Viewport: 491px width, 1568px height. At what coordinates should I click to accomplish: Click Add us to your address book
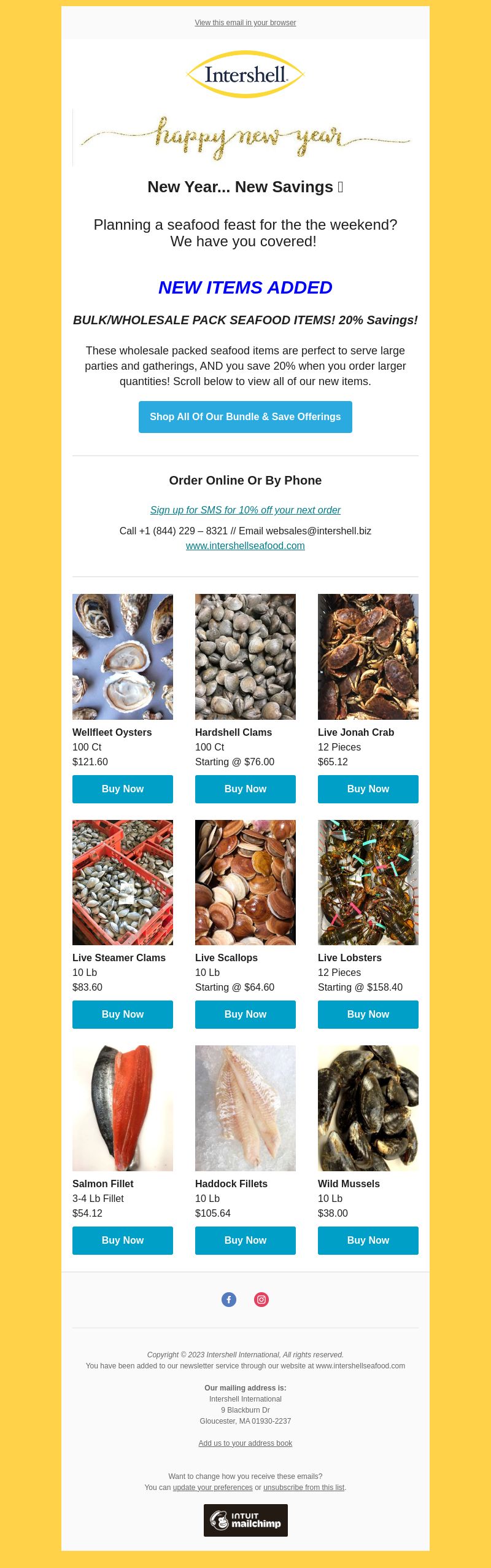245,1443
